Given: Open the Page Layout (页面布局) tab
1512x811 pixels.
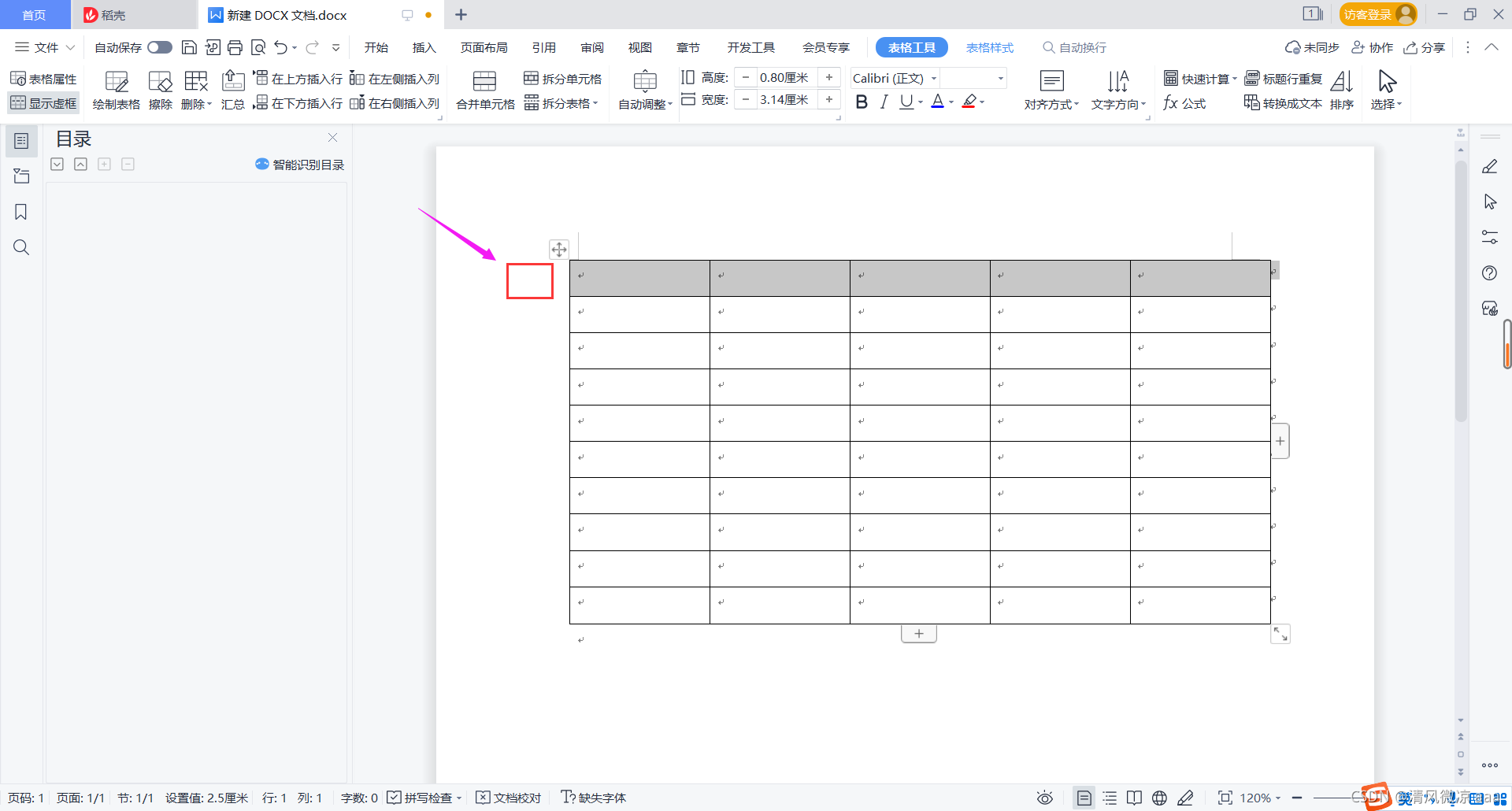Looking at the screenshot, I should (x=484, y=47).
